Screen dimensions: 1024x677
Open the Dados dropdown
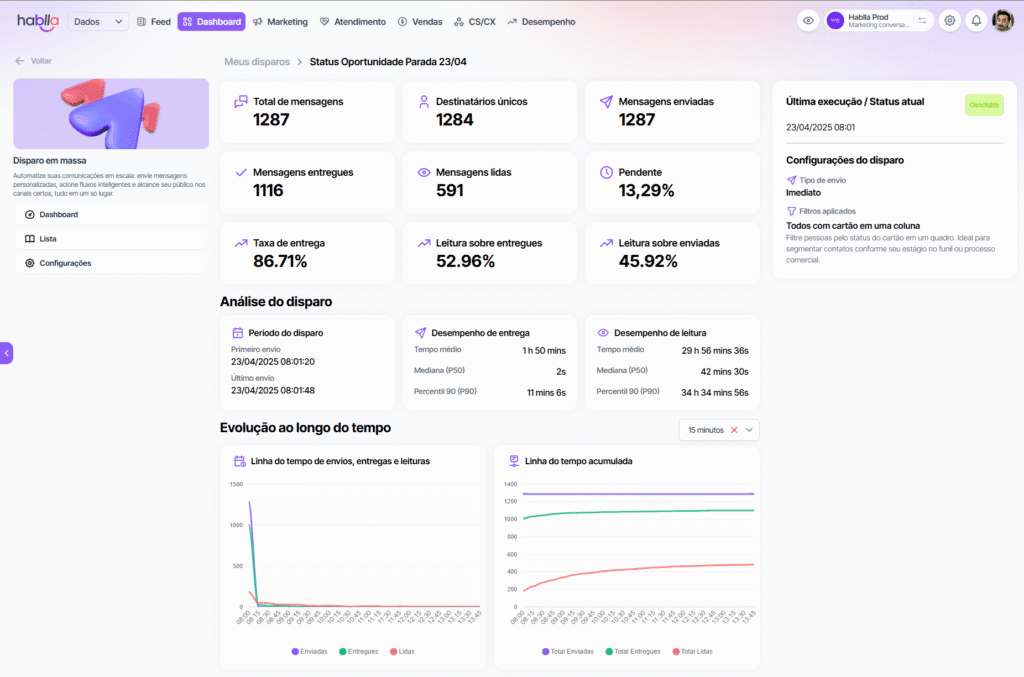tap(98, 21)
